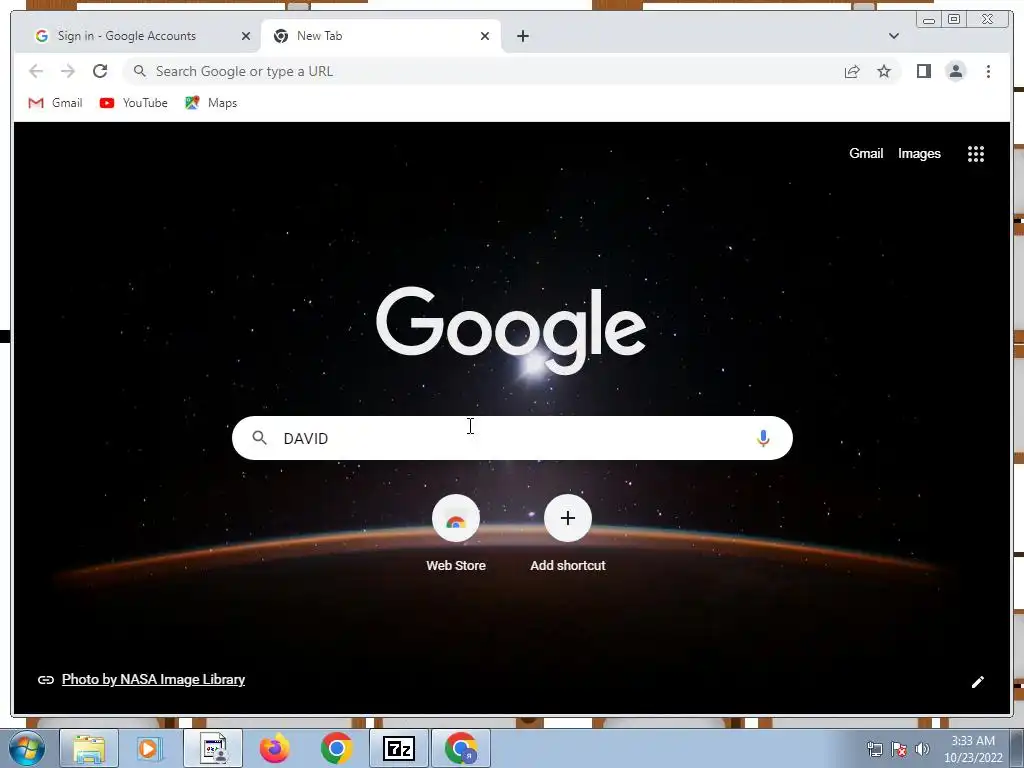The height and width of the screenshot is (768, 1024).
Task: Click the Images link
Action: tap(919, 153)
